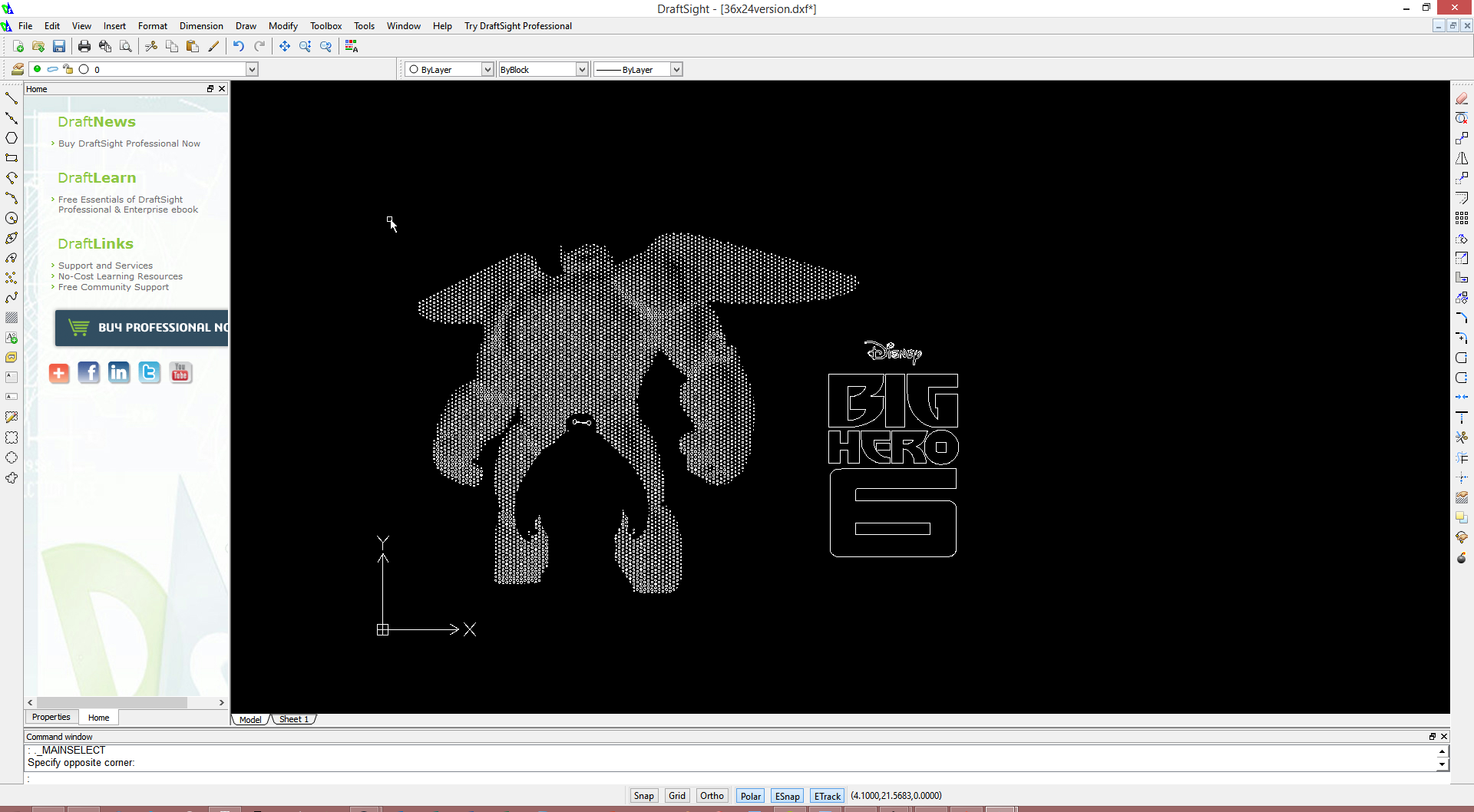The width and height of the screenshot is (1474, 812).
Task: Toggle Grid display in the status bar
Action: tap(677, 796)
